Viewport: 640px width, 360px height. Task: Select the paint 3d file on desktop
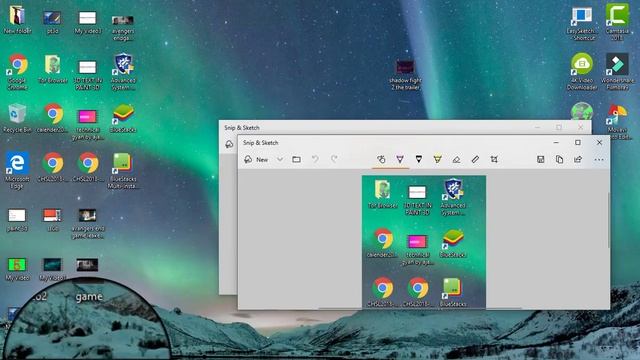click(17, 220)
